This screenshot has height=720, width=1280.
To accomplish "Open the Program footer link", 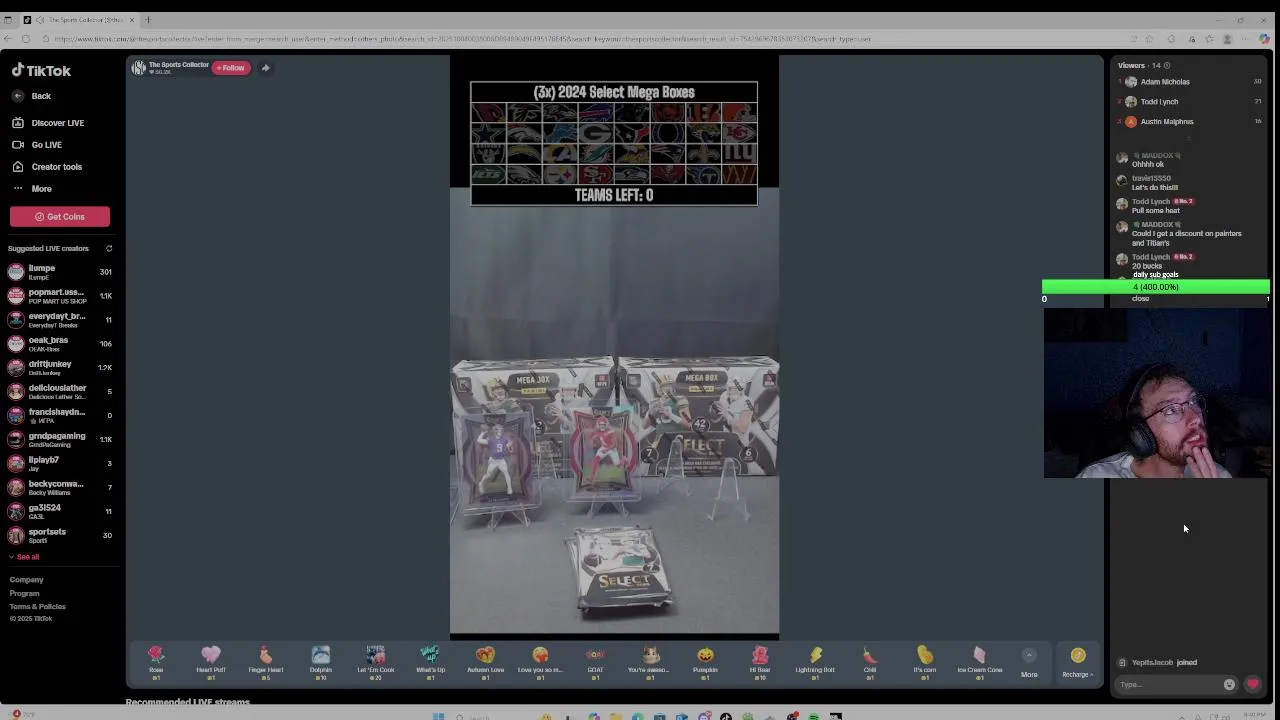I will [x=25, y=594].
